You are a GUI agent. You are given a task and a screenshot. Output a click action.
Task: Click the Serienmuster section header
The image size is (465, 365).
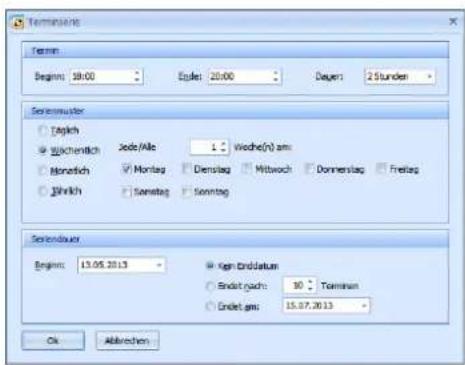coord(235,111)
